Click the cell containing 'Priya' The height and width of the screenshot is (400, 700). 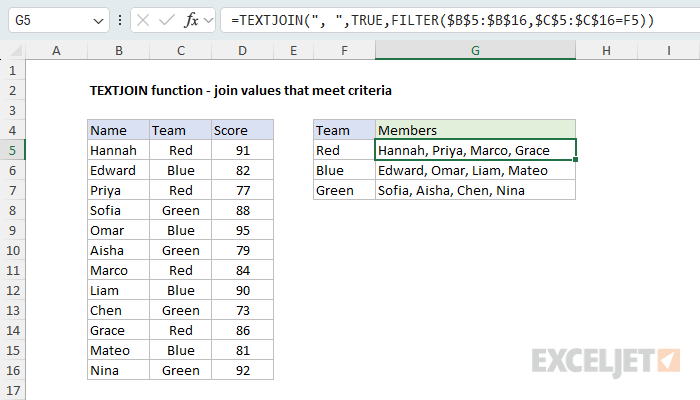pos(118,191)
